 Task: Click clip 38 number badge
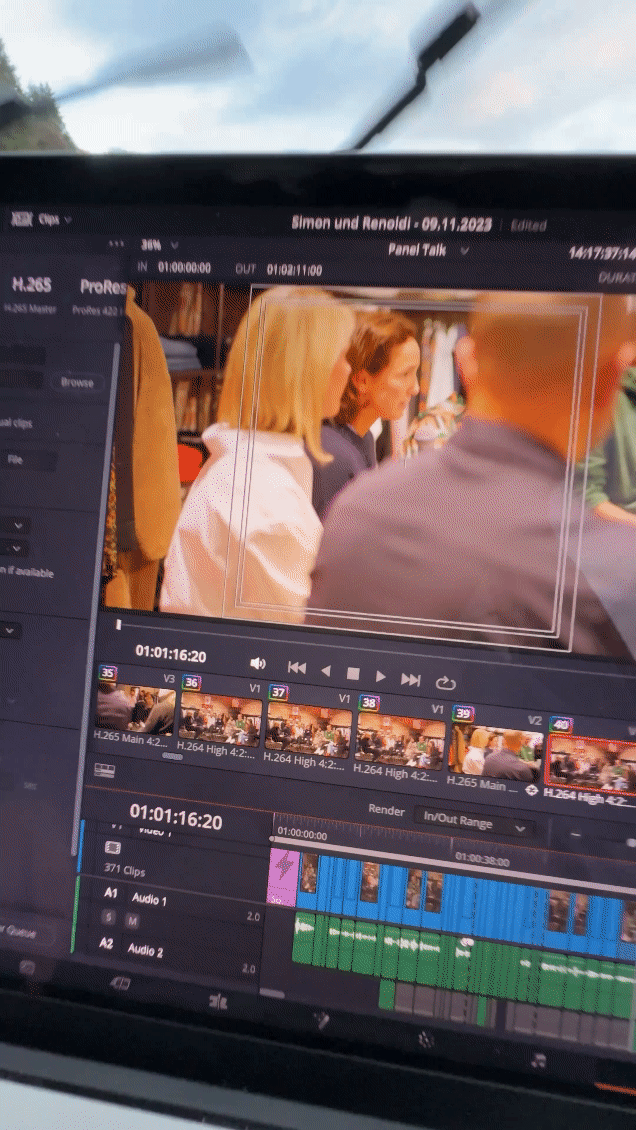click(369, 702)
